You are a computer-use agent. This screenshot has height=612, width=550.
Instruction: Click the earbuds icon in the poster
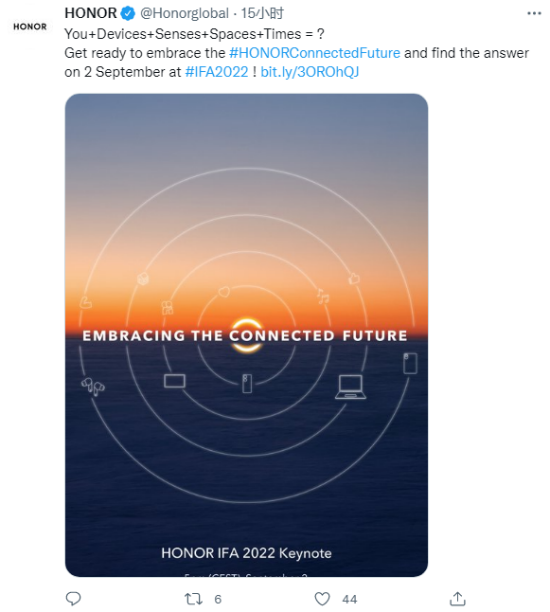pos(93,386)
